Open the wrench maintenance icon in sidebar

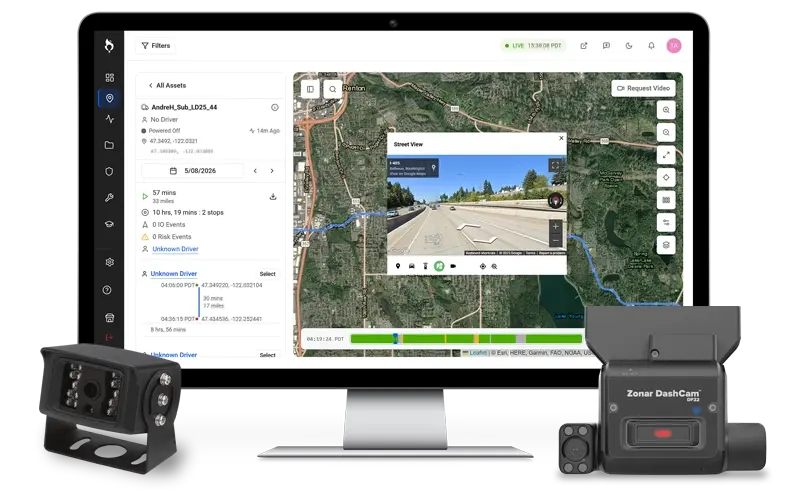[109, 197]
